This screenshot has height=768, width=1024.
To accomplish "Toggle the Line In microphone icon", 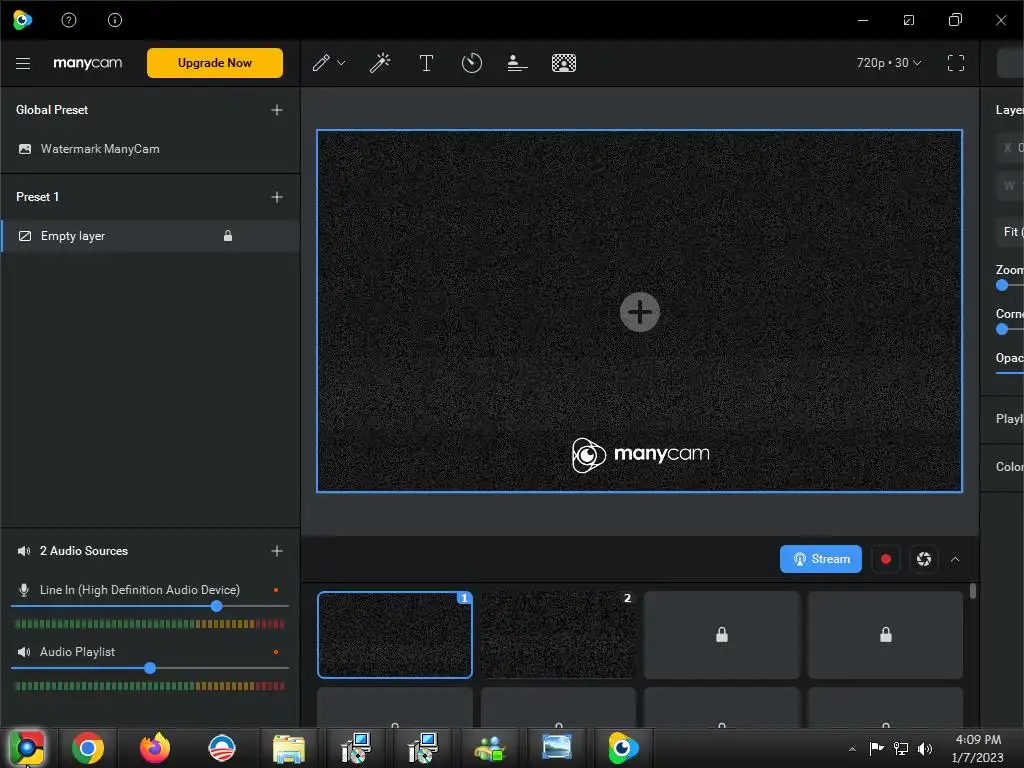I will pos(24,590).
